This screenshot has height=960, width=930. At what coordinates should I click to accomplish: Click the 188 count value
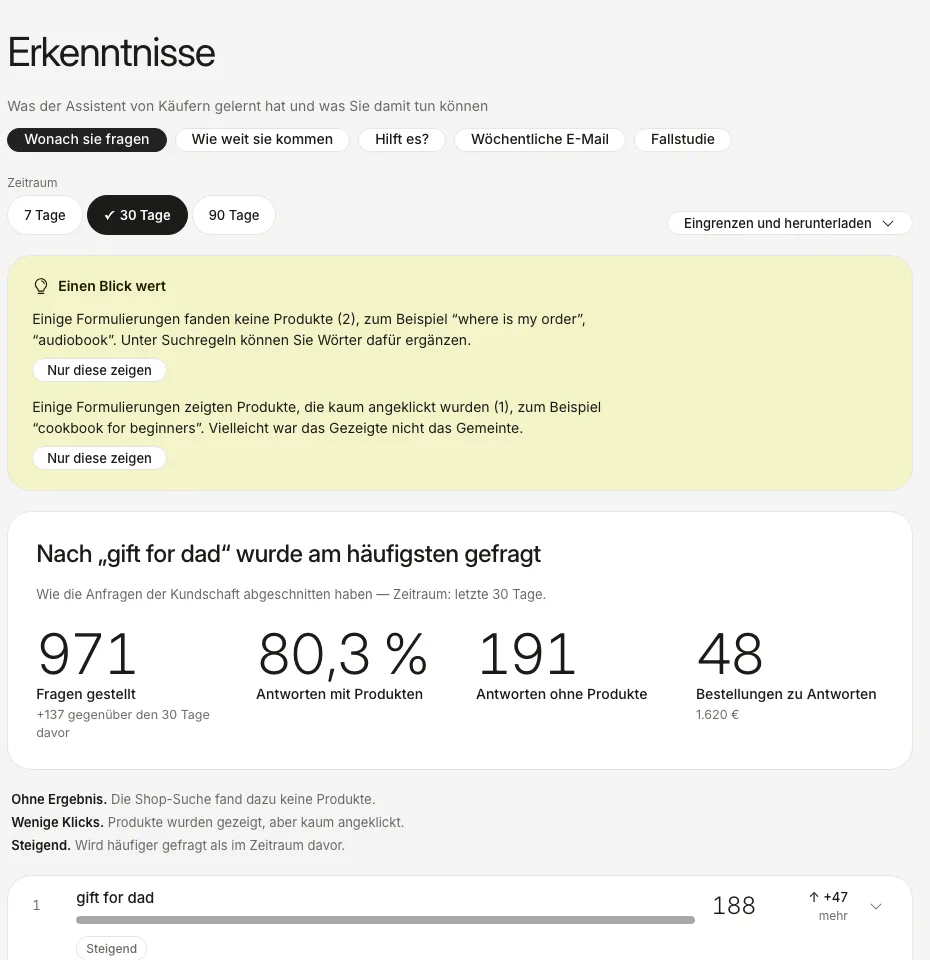[733, 906]
